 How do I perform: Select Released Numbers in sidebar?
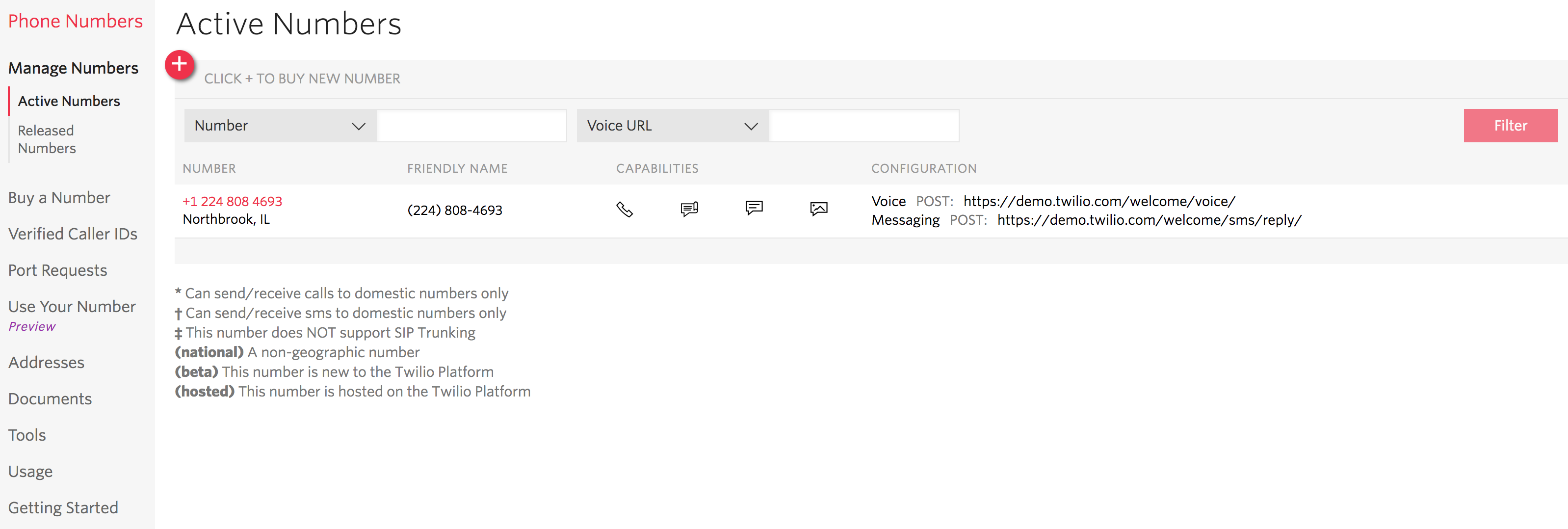click(x=47, y=139)
